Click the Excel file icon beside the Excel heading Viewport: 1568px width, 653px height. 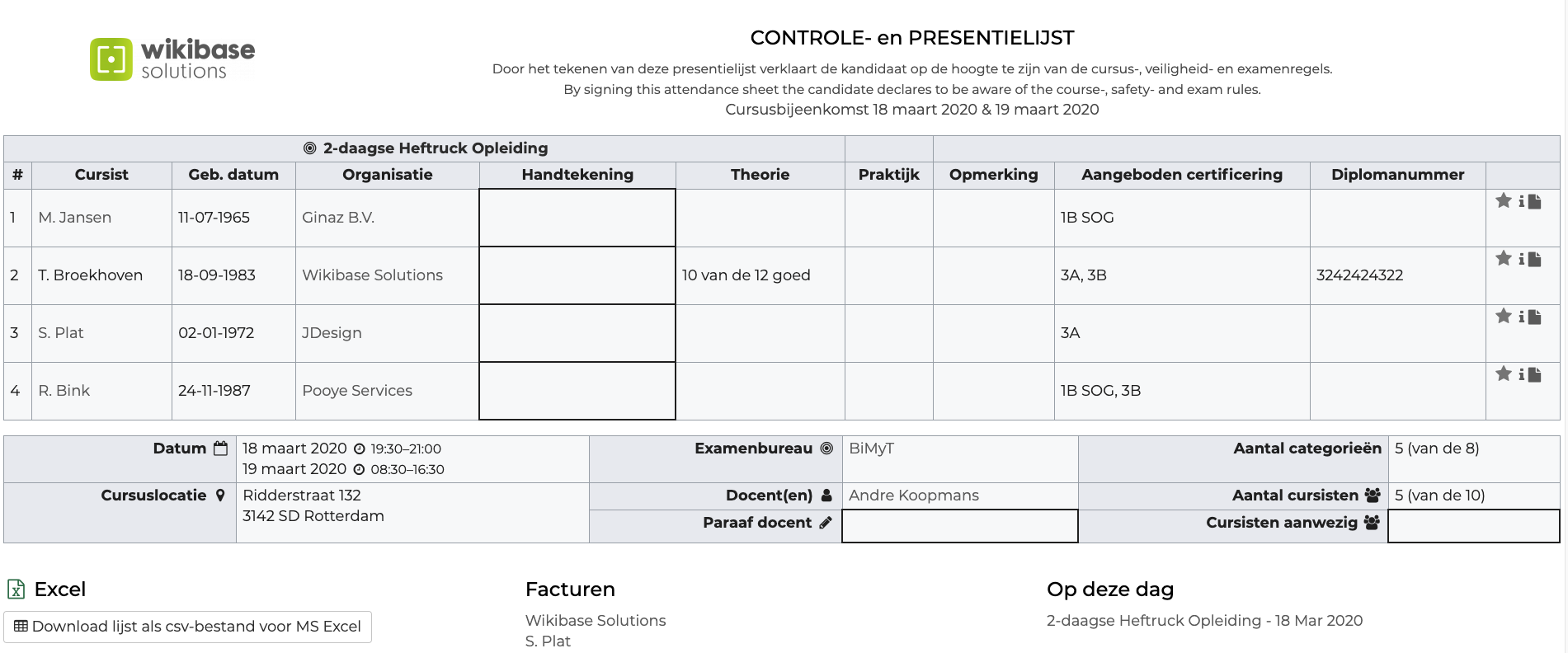click(x=16, y=589)
